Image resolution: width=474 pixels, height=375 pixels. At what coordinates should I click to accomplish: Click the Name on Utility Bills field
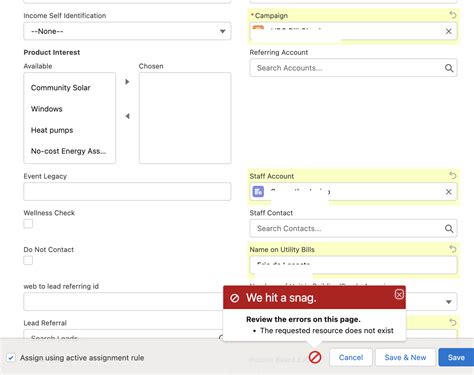[353, 265]
